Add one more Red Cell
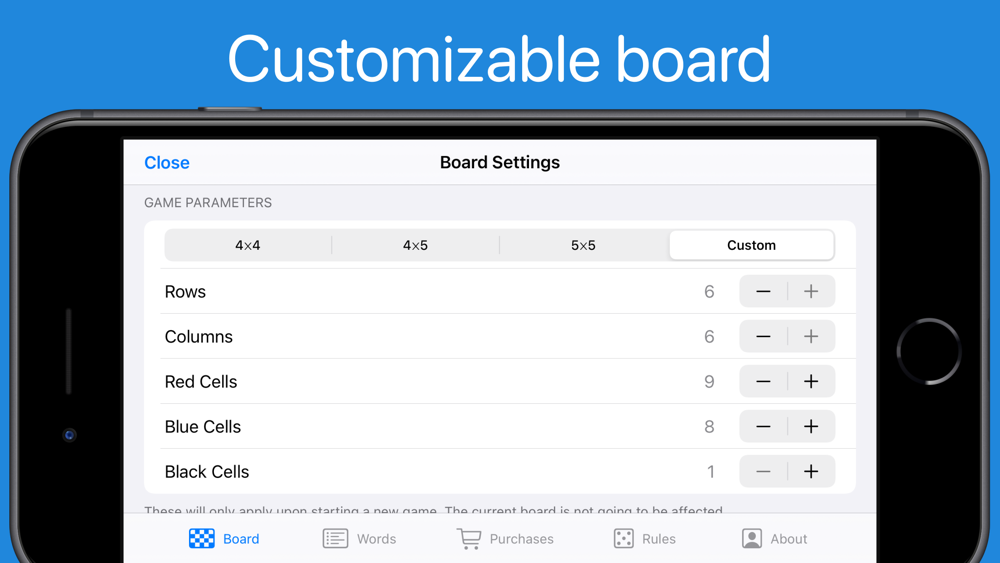 [x=811, y=381]
